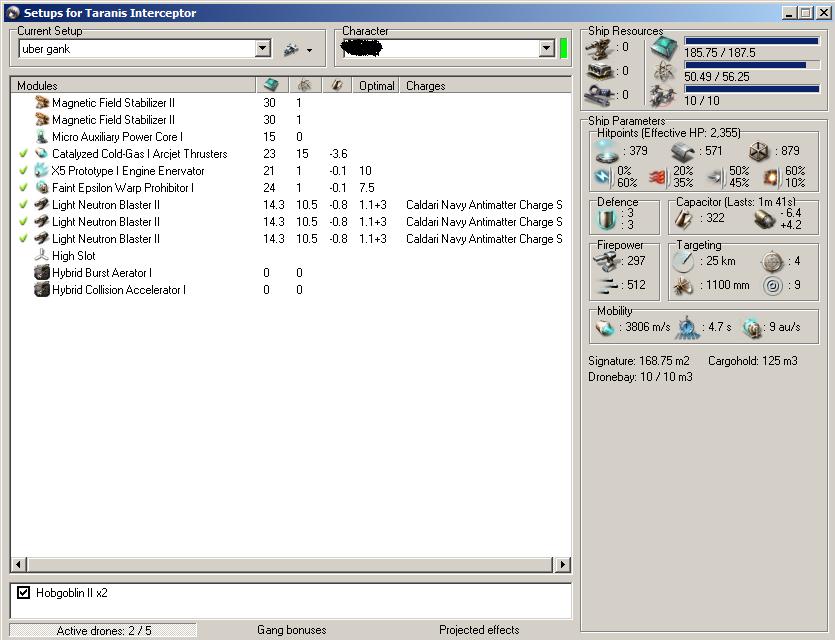Select the Hybrid Burst Aerator I row text
This screenshot has width=835, height=640.
point(102,273)
